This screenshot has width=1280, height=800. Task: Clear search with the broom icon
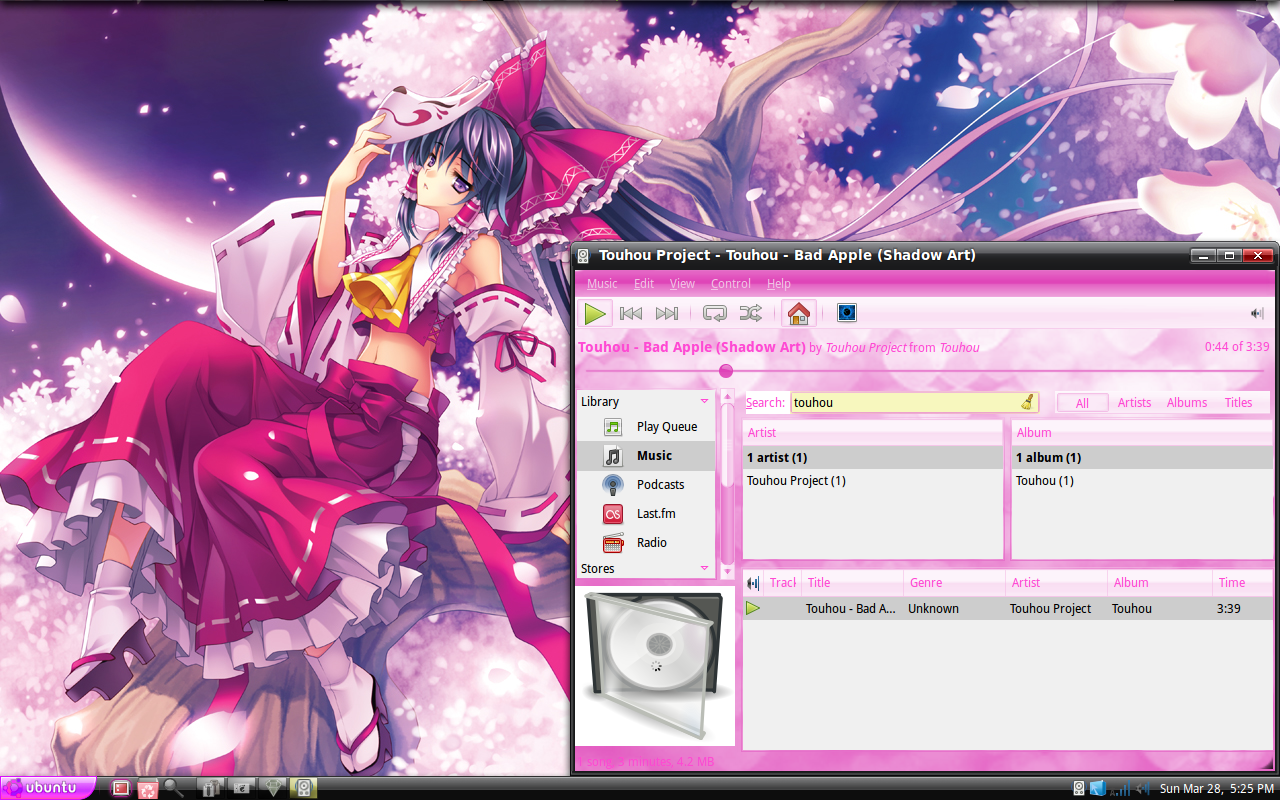(1028, 403)
